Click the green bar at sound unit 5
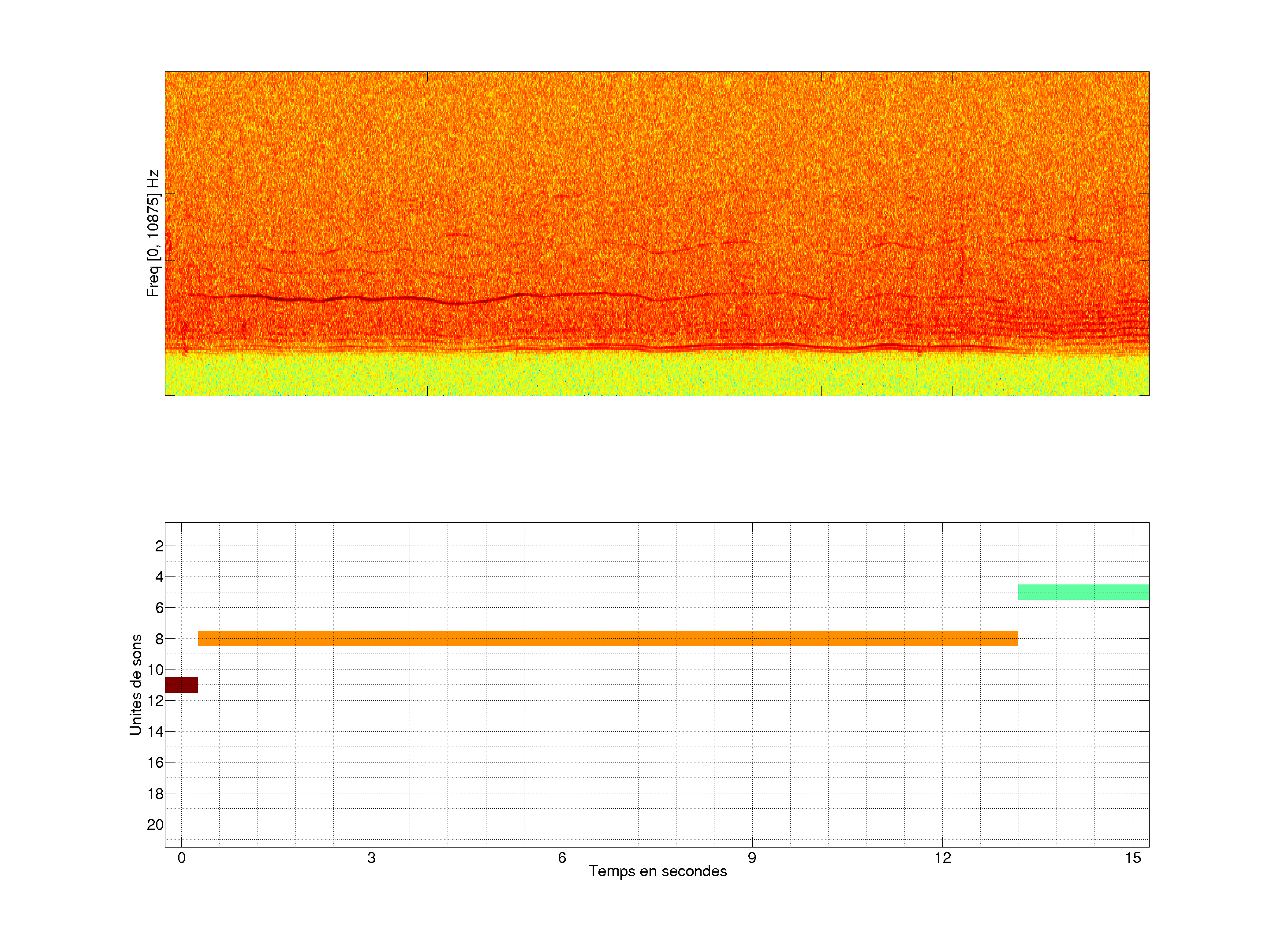Viewport: 1270px width, 952px height. (1083, 591)
